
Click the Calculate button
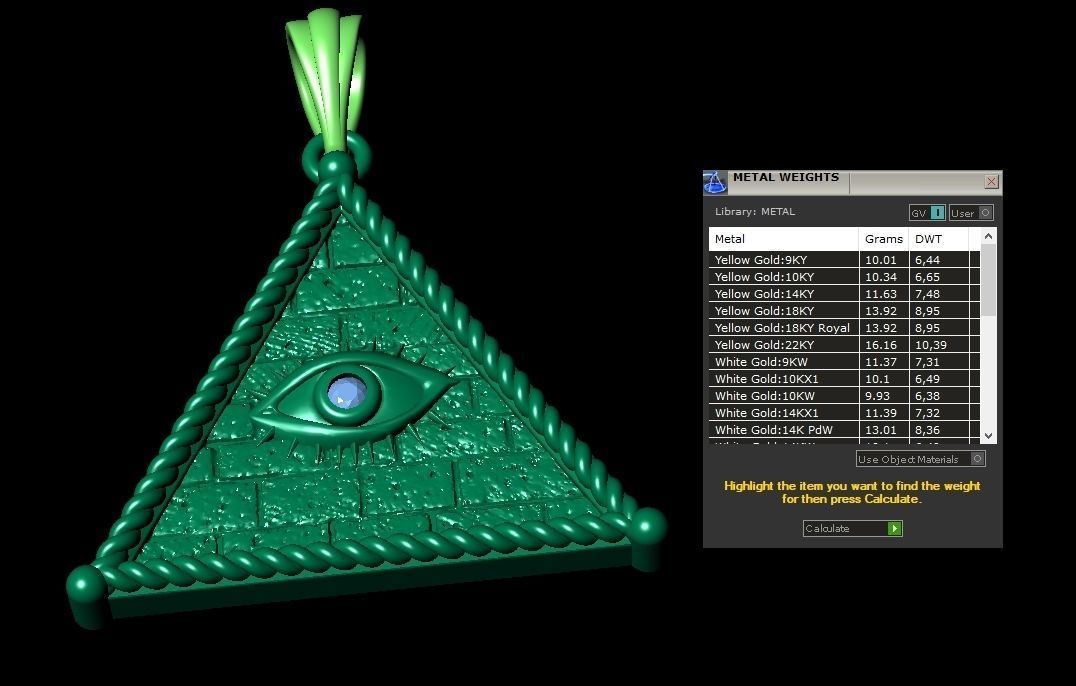pos(852,528)
